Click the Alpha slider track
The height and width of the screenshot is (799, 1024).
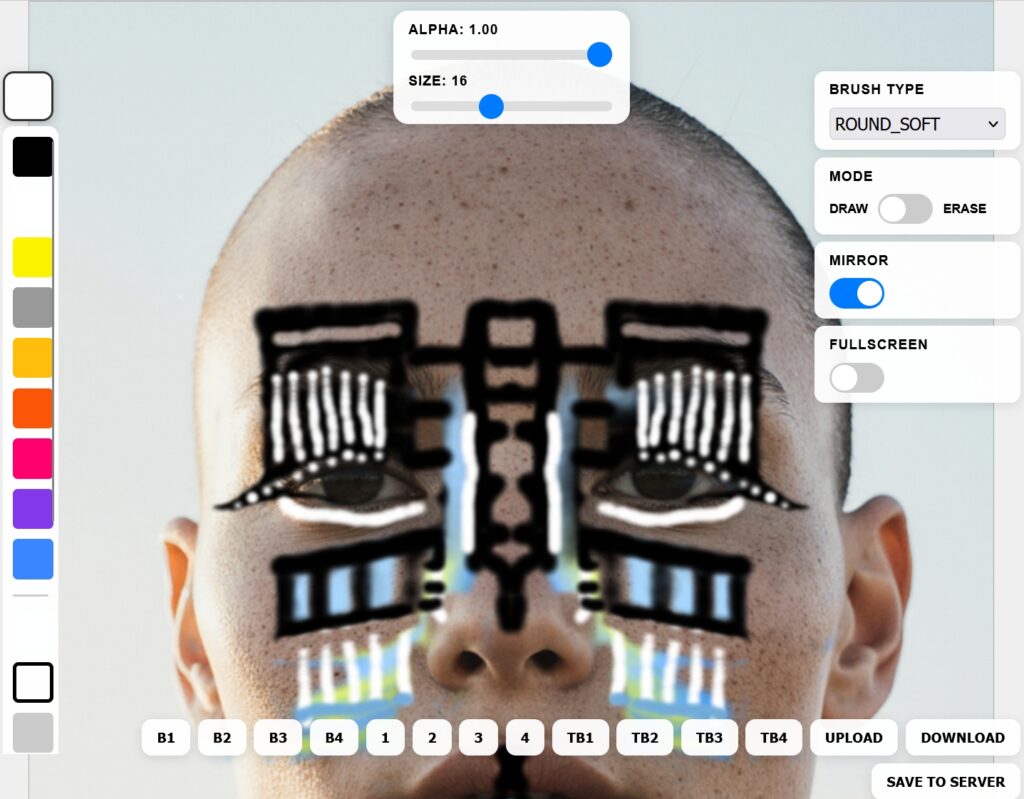[500, 55]
